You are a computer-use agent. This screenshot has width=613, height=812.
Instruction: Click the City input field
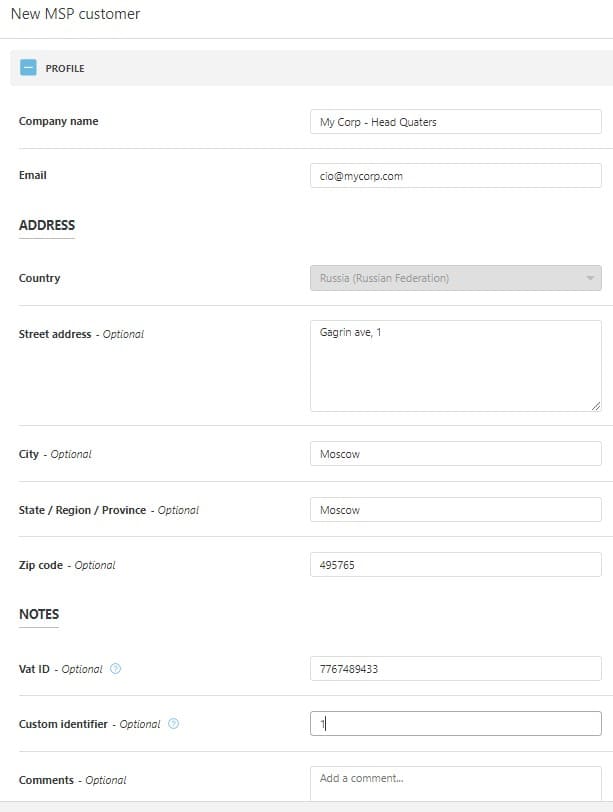point(455,454)
